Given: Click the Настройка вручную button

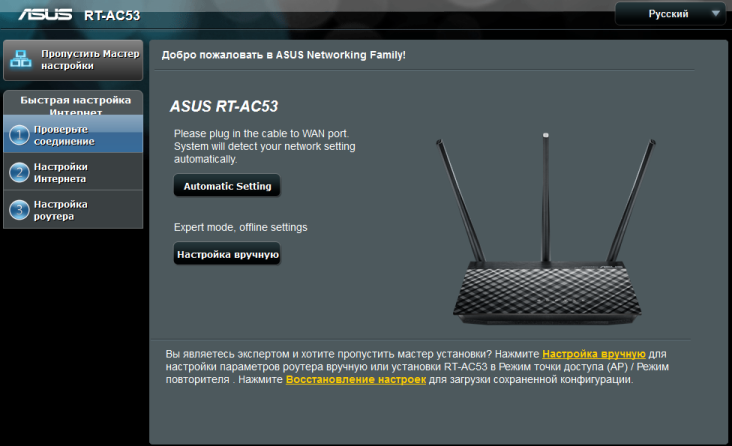Looking at the screenshot, I should pyautogui.click(x=227, y=254).
